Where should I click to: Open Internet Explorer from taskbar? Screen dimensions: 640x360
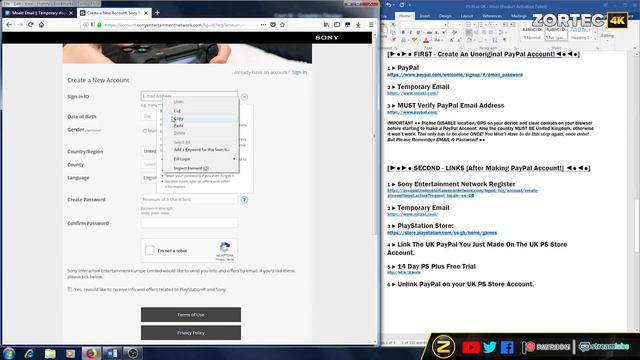29,353
